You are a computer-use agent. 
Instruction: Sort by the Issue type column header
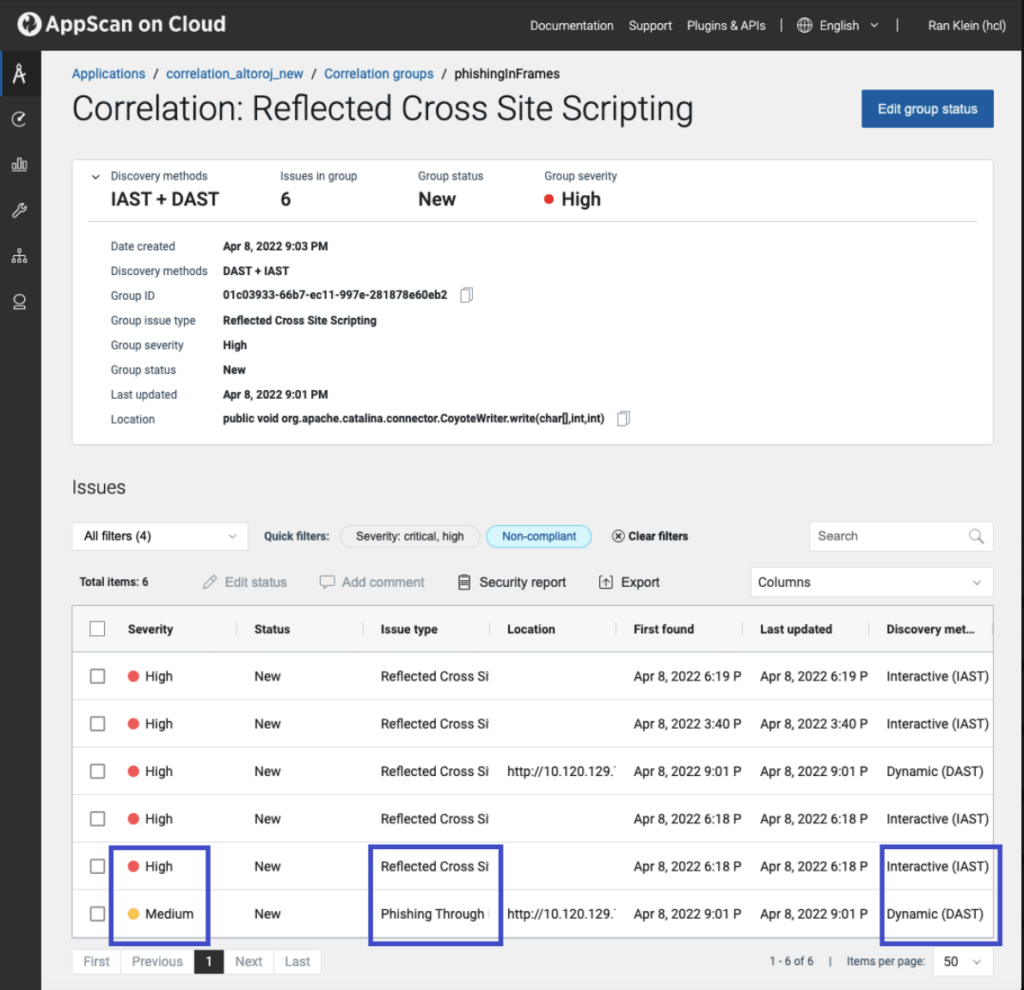[409, 629]
